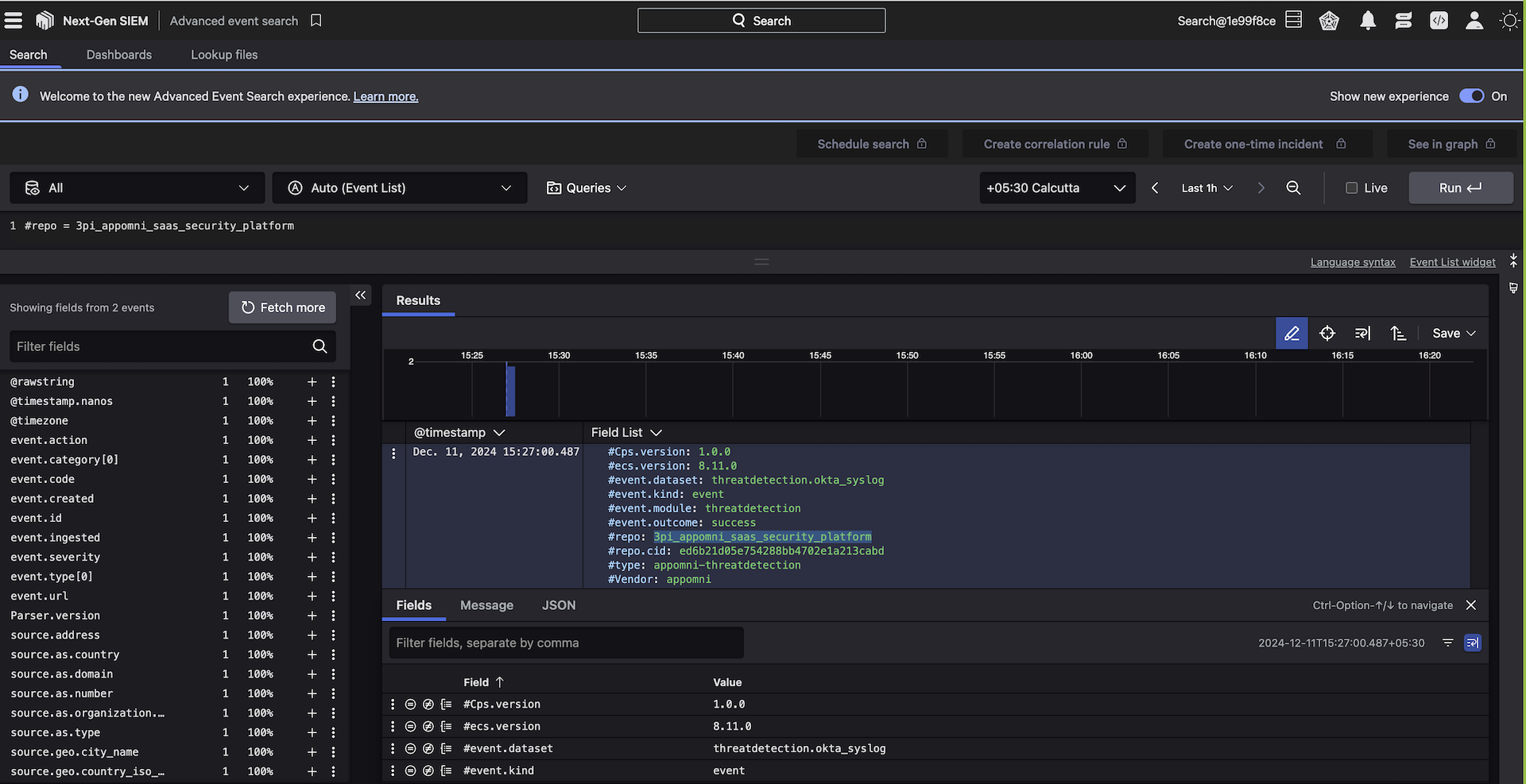Click the Run button
This screenshot has width=1526, height=784.
(1460, 188)
